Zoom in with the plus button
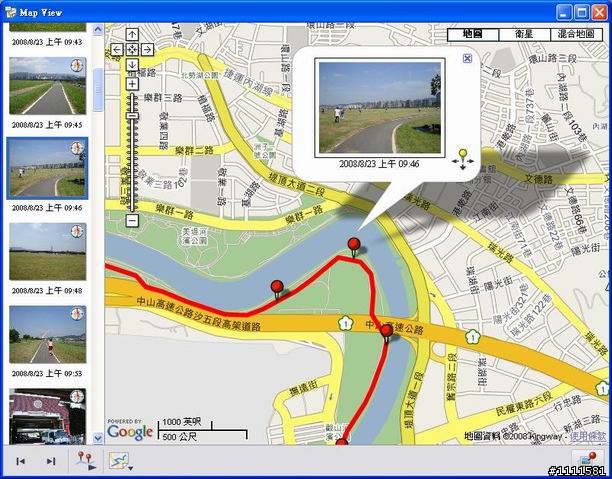The image size is (612, 479). pyautogui.click(x=132, y=84)
